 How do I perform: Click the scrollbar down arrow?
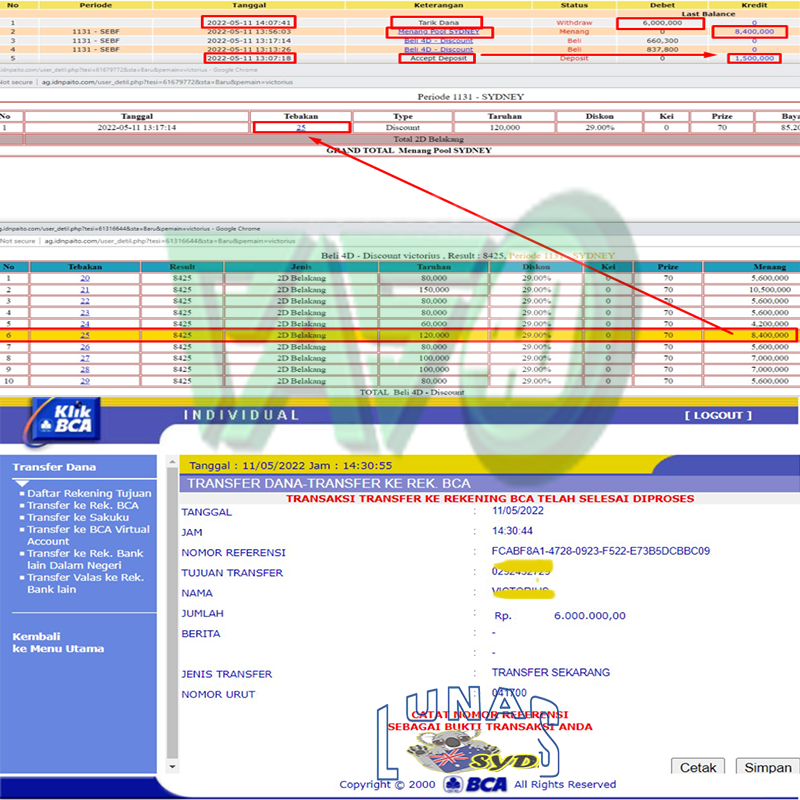[x=172, y=766]
